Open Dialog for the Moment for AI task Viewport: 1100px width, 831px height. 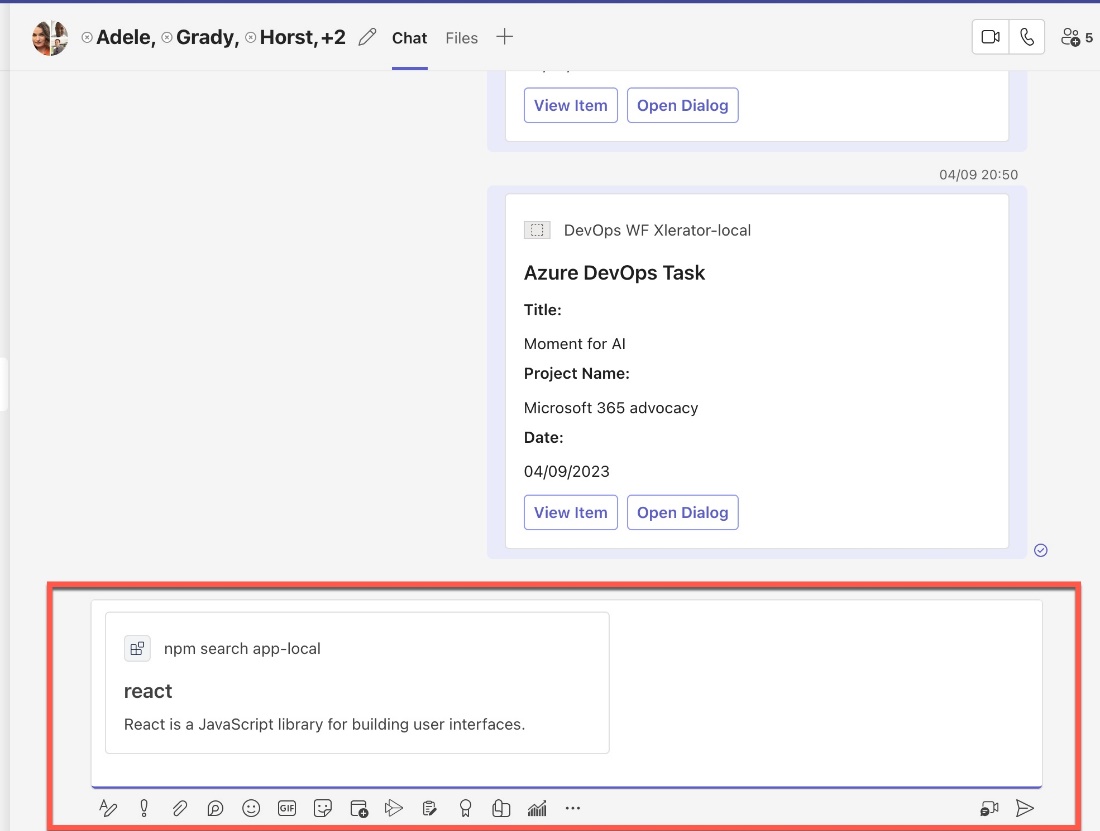(683, 512)
